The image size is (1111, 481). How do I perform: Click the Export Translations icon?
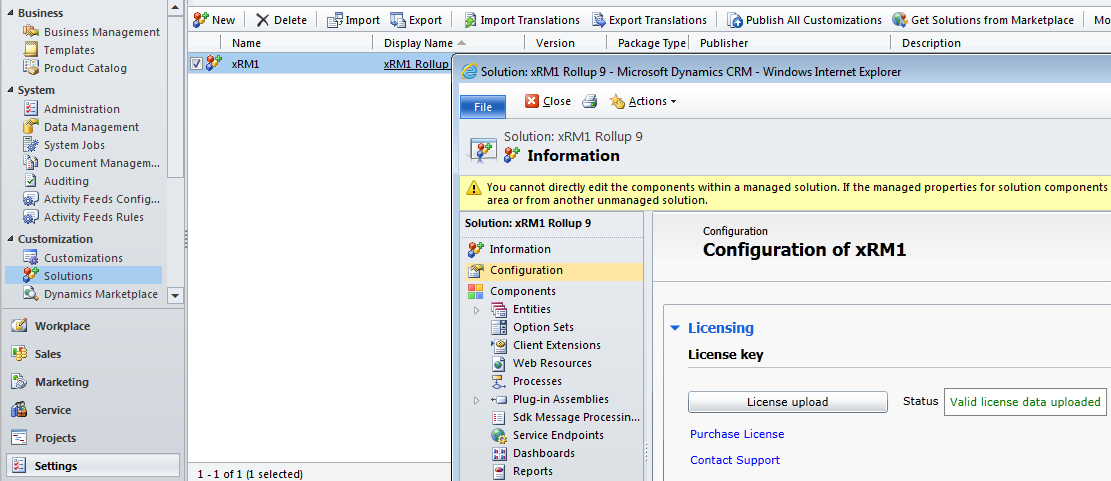pos(599,20)
